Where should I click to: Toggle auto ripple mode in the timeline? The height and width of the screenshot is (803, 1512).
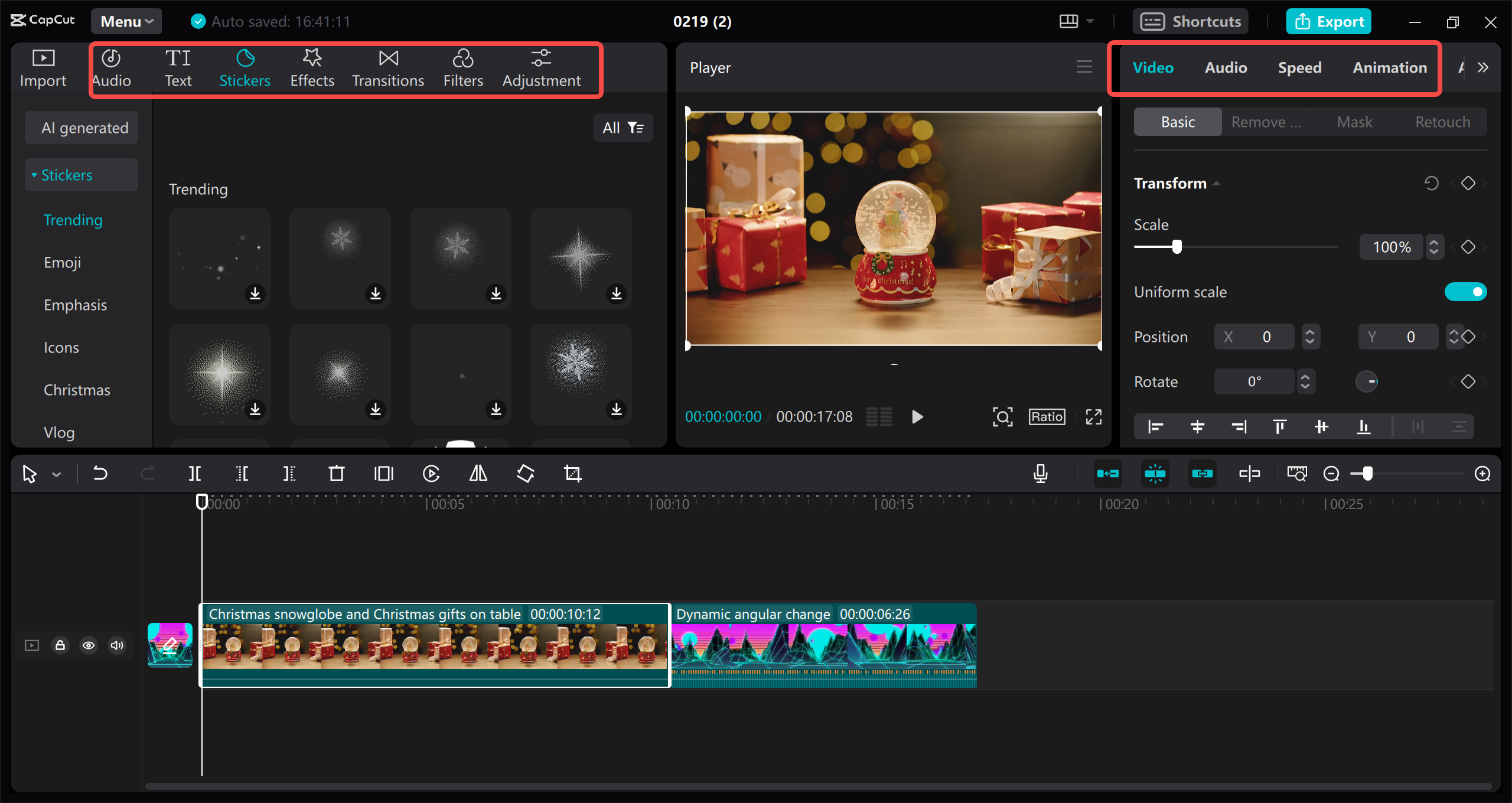[1109, 473]
